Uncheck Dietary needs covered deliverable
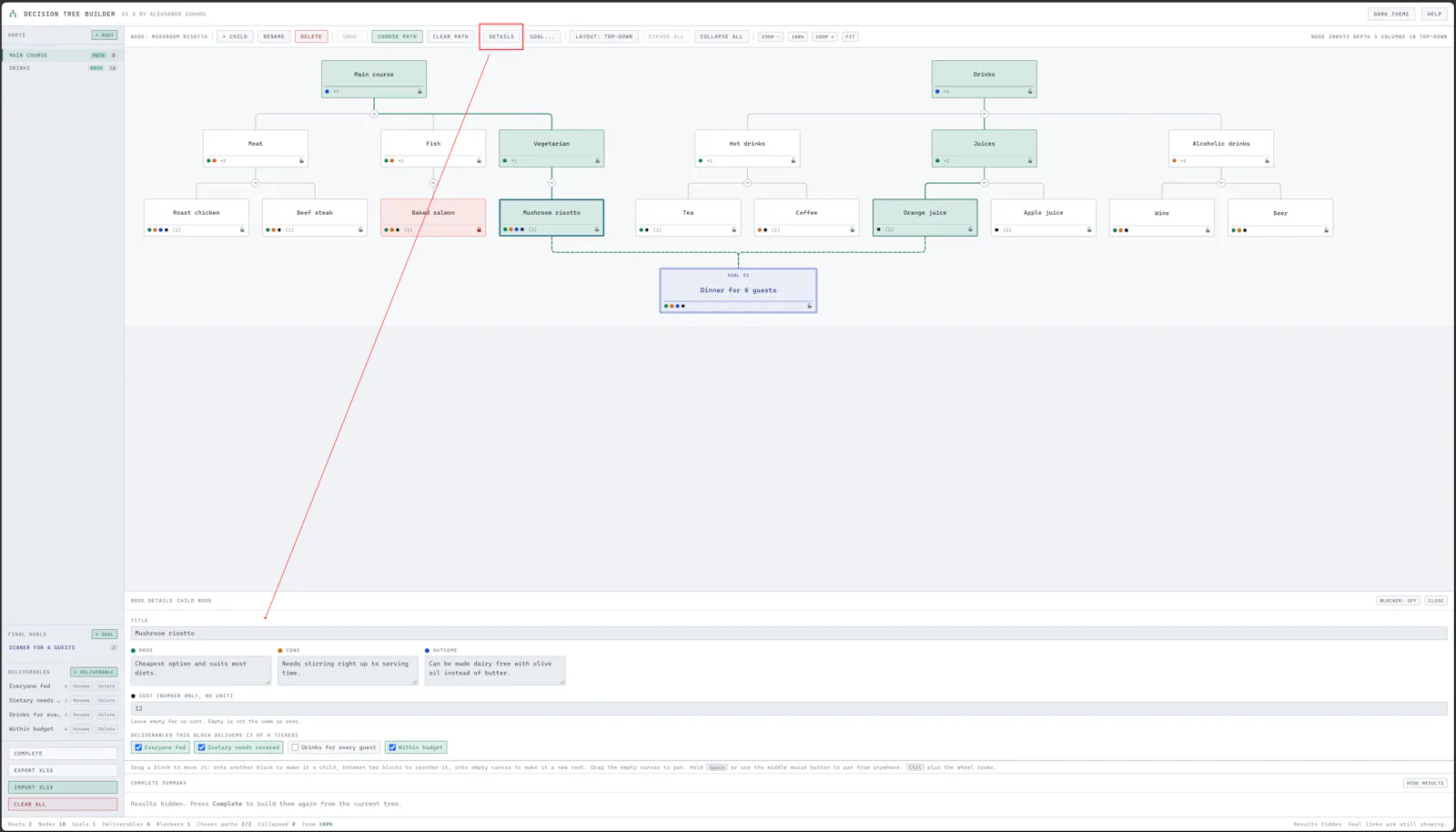 201,747
